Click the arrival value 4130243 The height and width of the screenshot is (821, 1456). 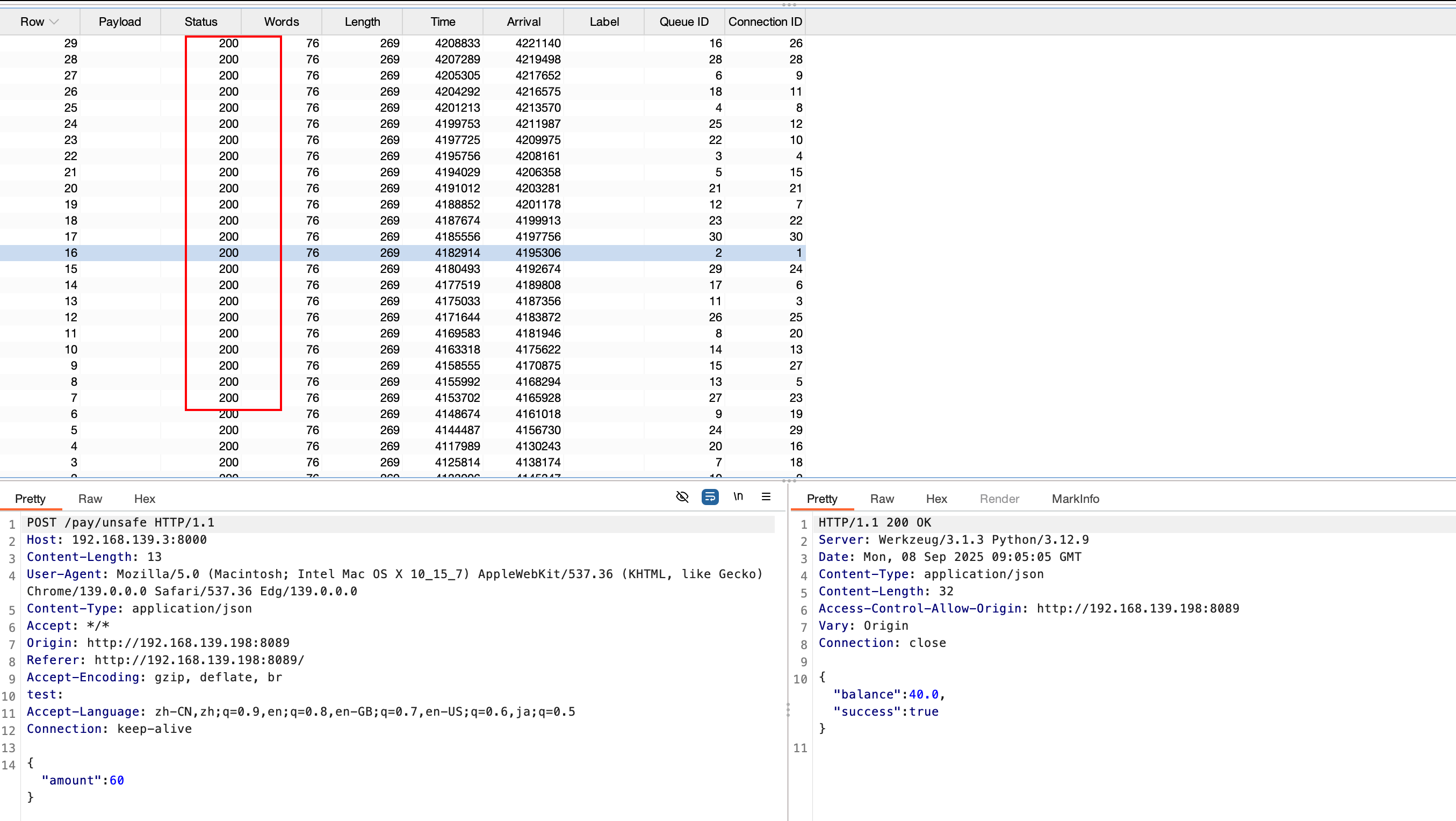pyautogui.click(x=538, y=446)
